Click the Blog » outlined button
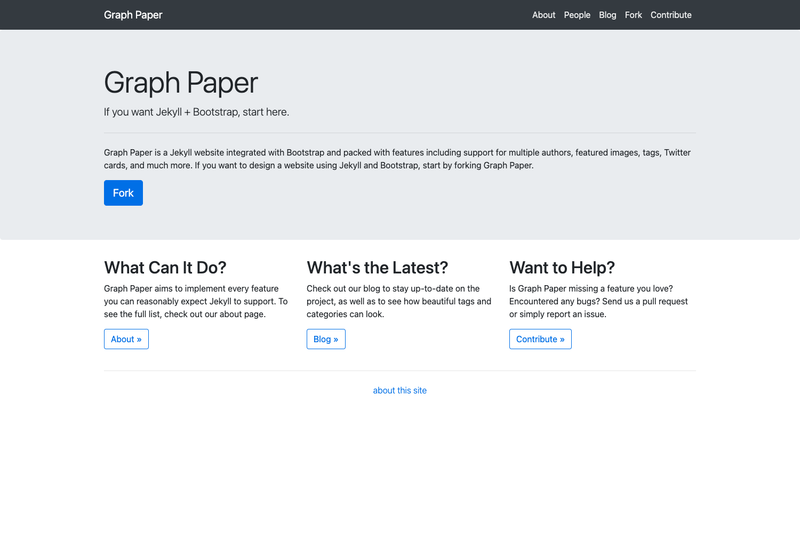The width and height of the screenshot is (800, 533). (x=326, y=339)
